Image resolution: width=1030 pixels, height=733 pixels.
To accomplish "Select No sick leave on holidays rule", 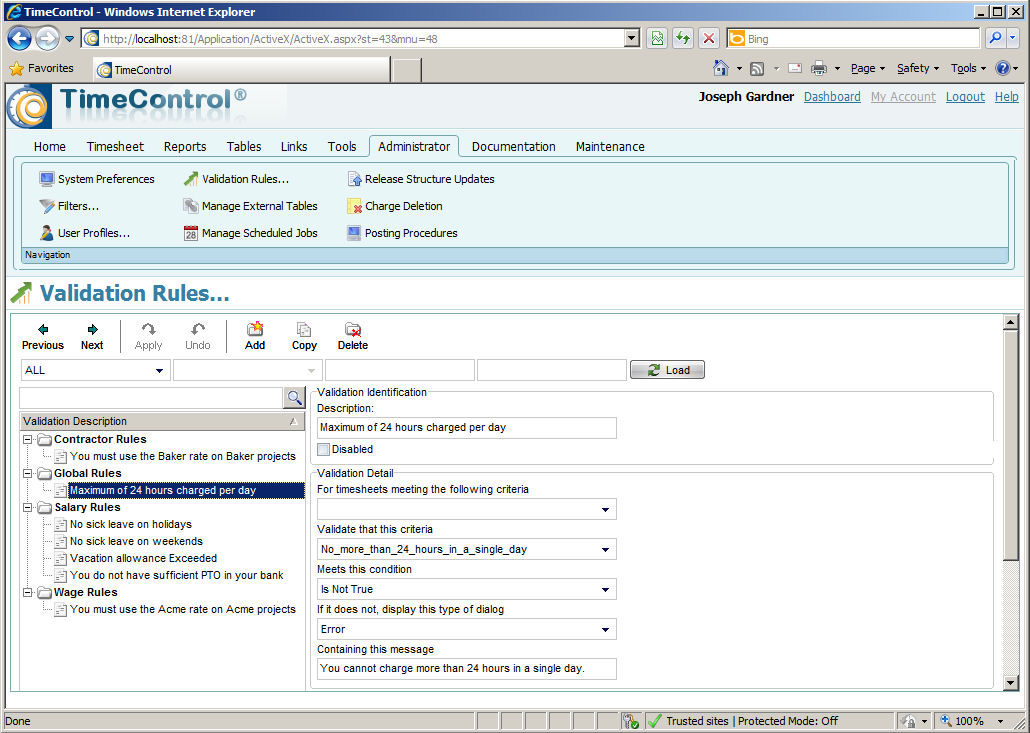I will [x=131, y=524].
